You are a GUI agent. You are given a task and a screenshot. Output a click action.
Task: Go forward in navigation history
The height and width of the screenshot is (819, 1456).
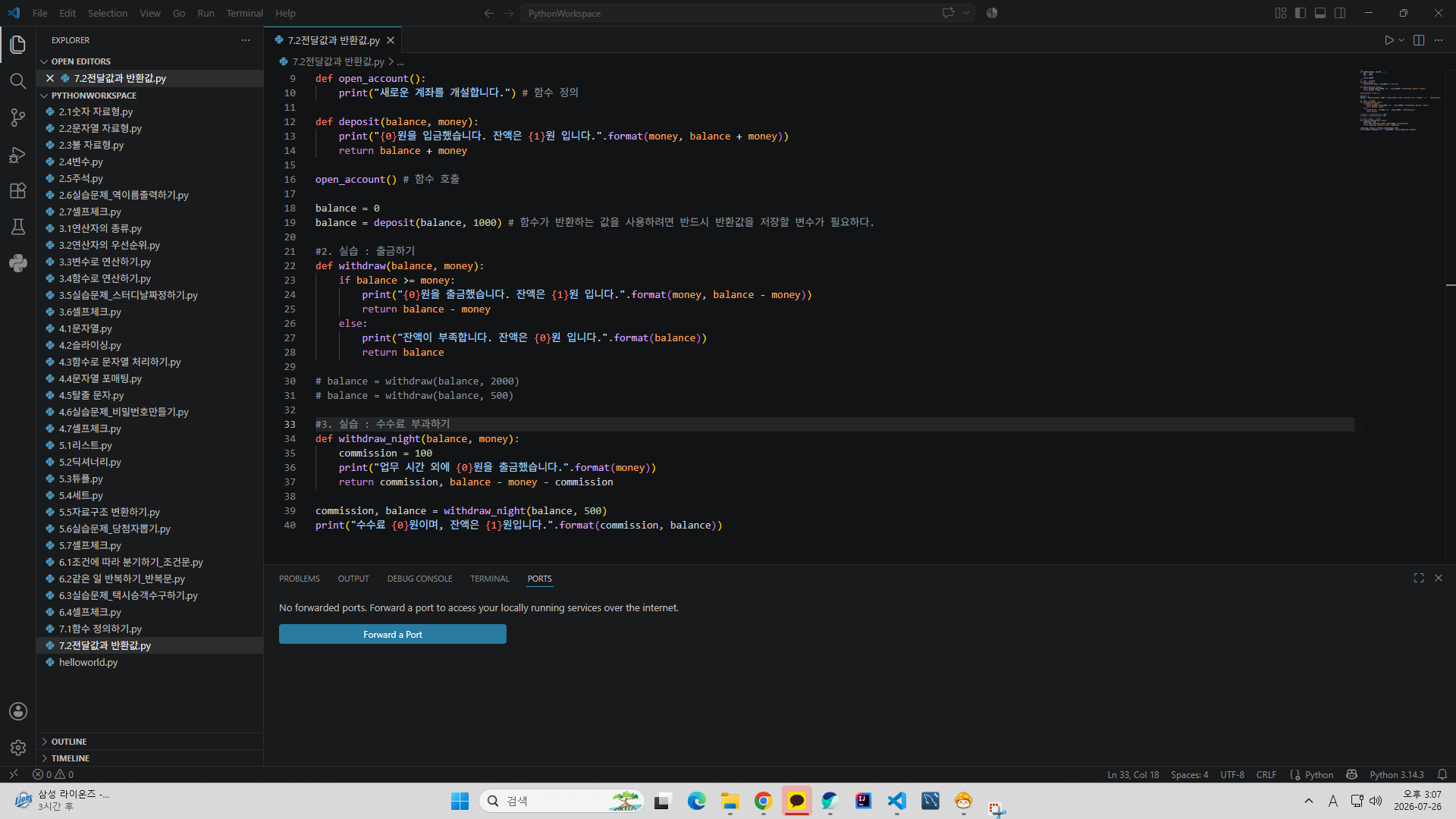(x=509, y=13)
